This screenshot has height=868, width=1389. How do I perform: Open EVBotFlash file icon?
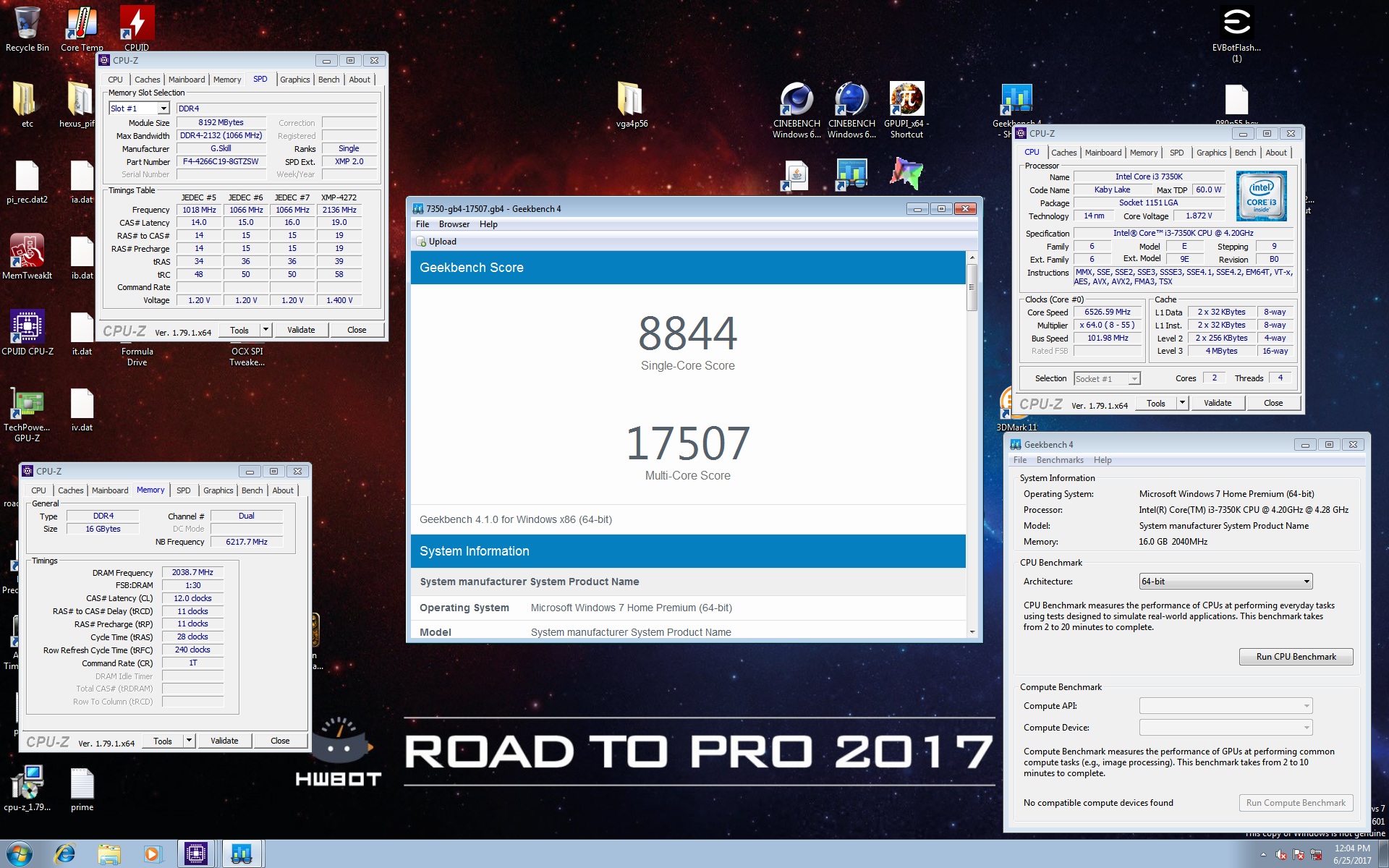coord(1236,34)
